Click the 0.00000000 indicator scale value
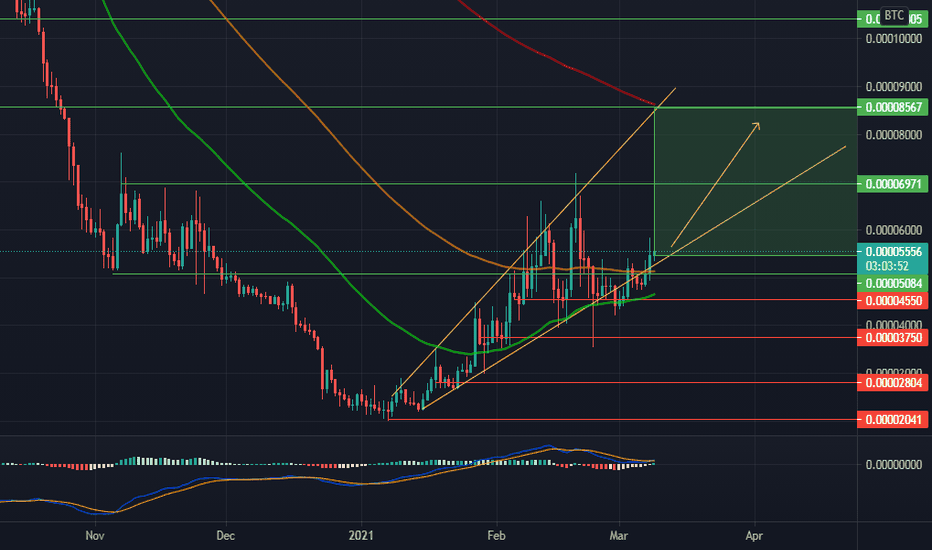932x550 pixels. click(893, 464)
